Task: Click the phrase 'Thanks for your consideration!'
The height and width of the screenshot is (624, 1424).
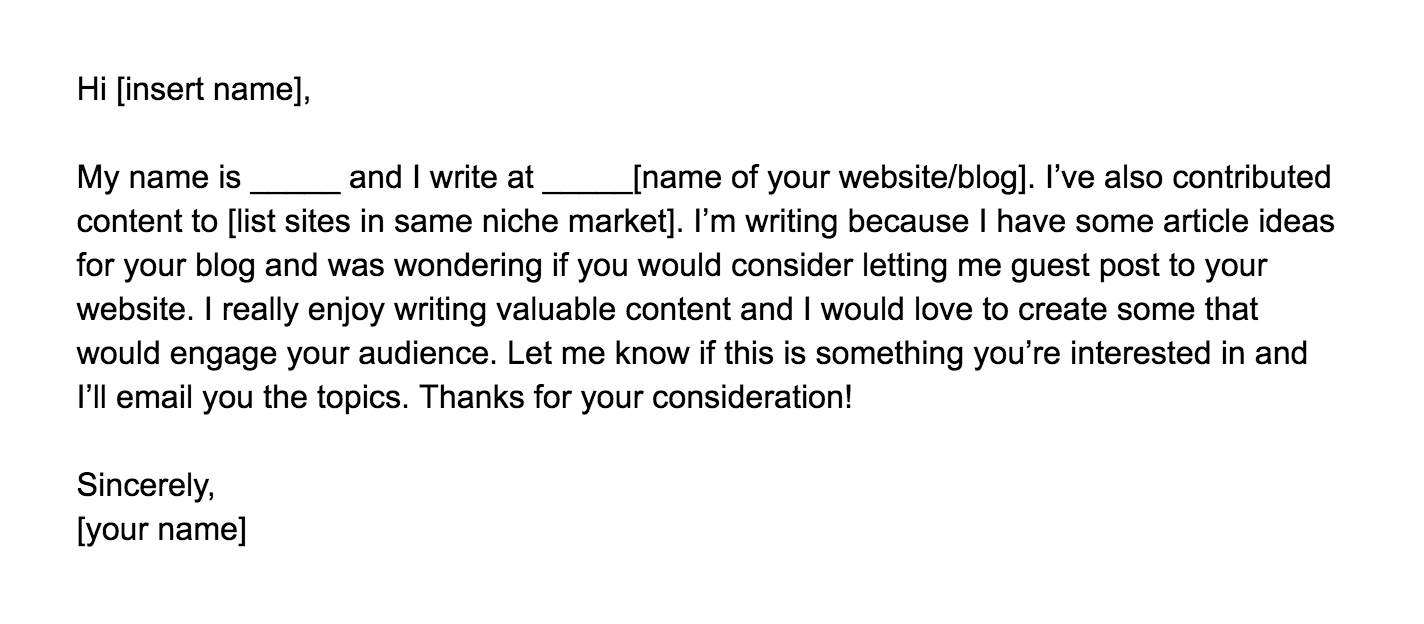Action: (637, 399)
